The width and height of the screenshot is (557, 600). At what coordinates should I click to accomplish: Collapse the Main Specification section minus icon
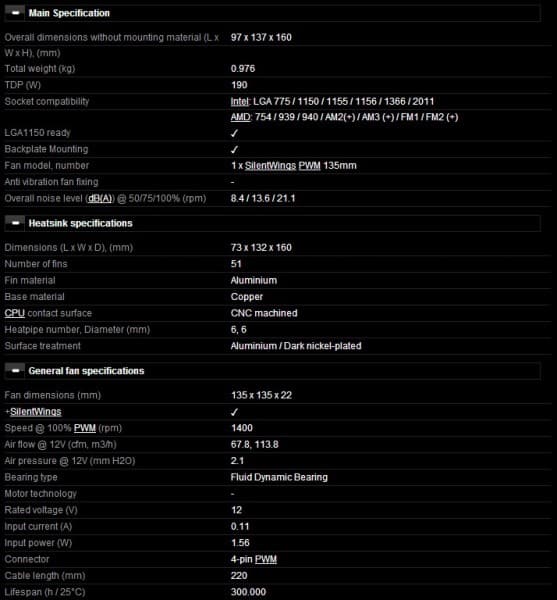click(x=15, y=13)
